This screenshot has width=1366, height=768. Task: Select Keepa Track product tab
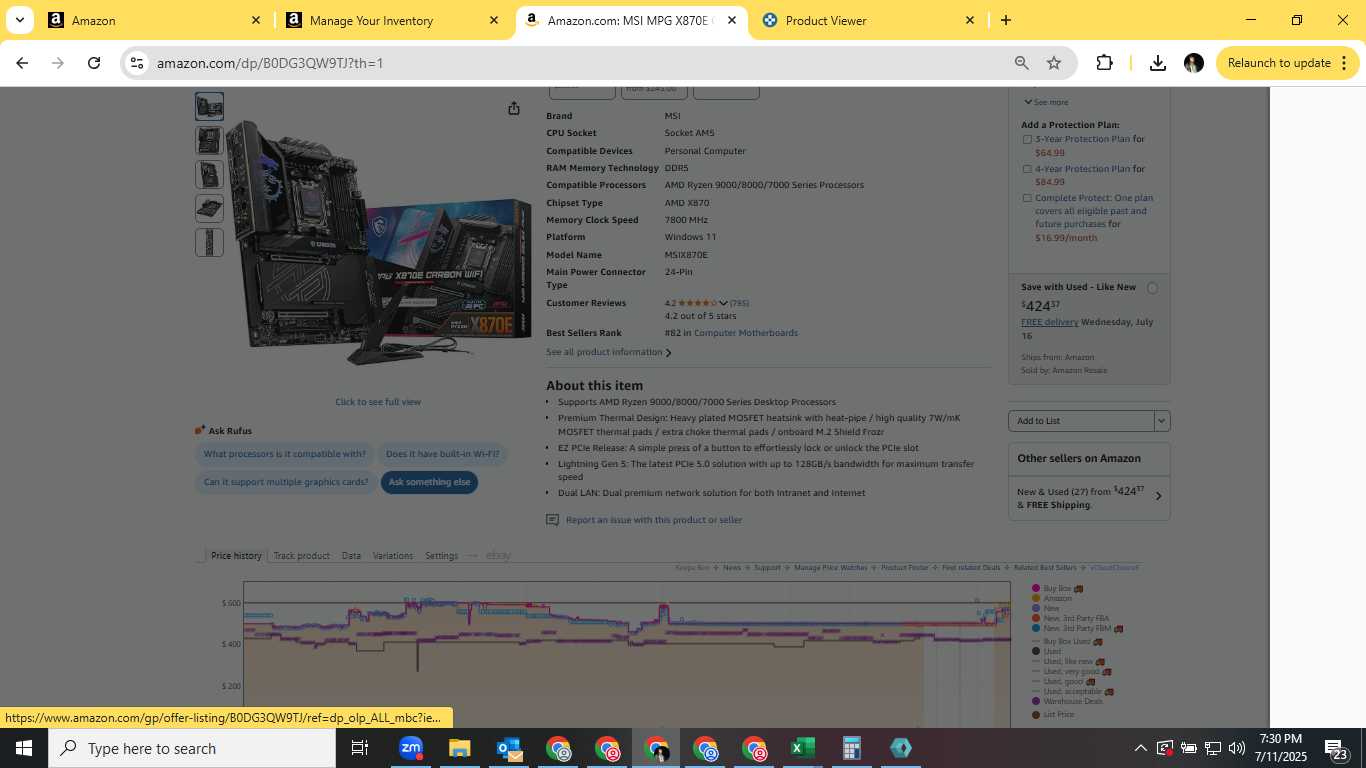pos(301,556)
